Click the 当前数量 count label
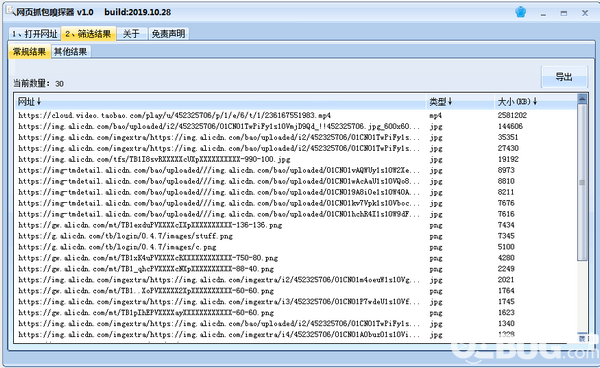Screen dimensions: 600x368 [x=39, y=83]
